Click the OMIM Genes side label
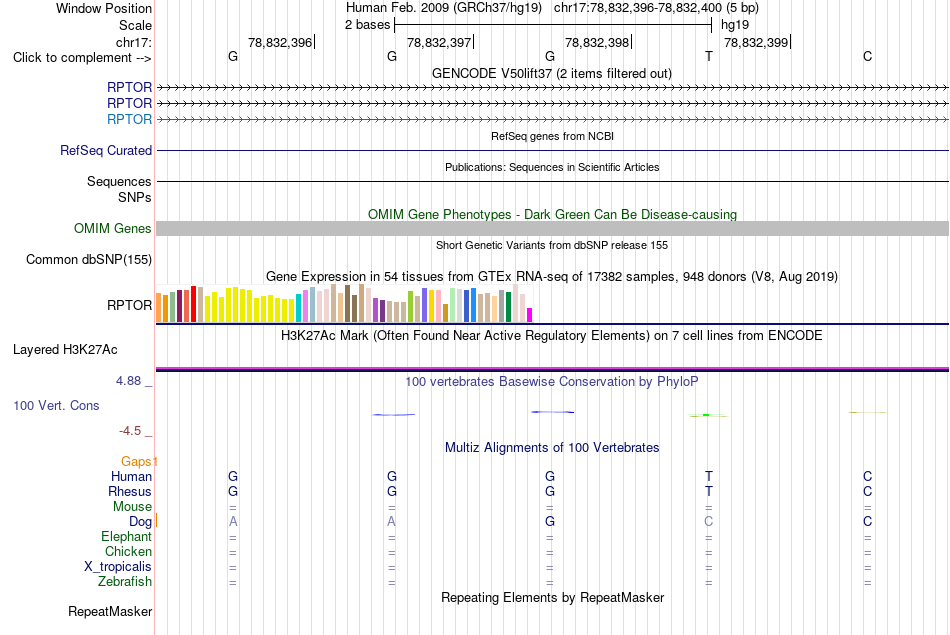The image size is (950, 635). pos(112,228)
